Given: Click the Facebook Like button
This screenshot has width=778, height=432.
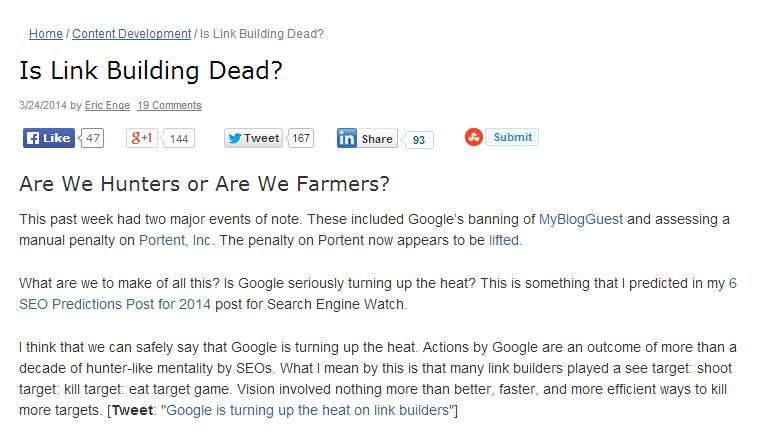Looking at the screenshot, I should 49,138.
